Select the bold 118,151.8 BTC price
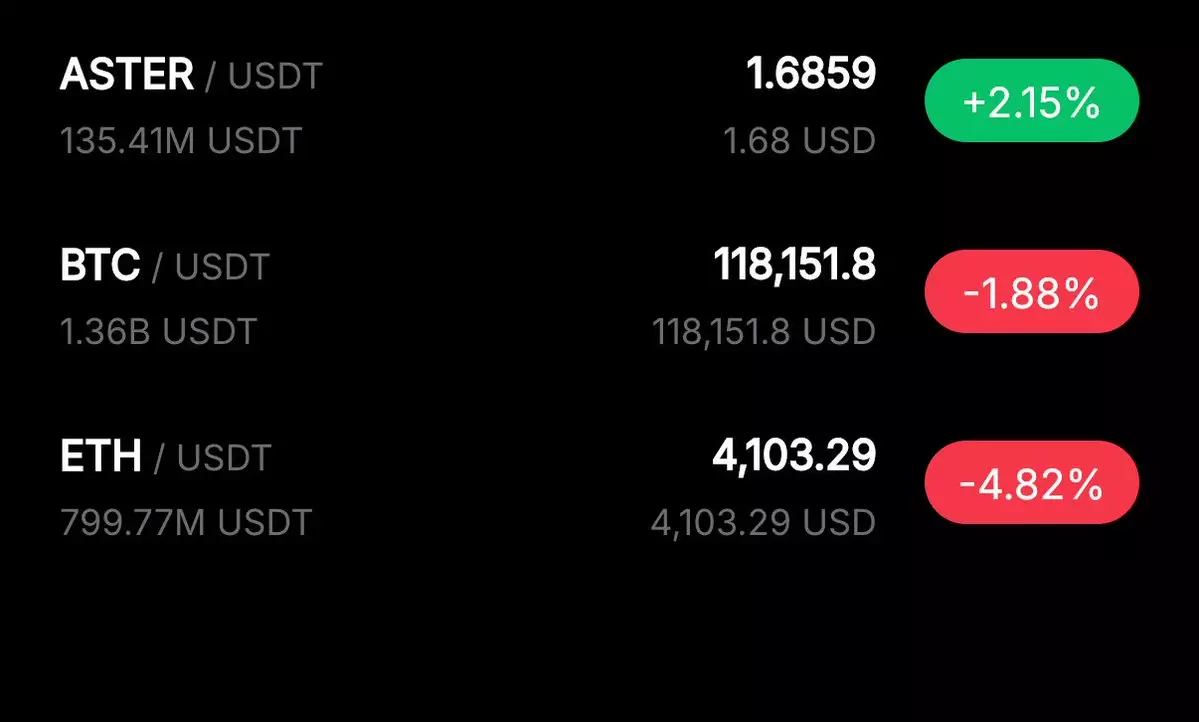The image size is (1199, 722). pyautogui.click(x=794, y=265)
